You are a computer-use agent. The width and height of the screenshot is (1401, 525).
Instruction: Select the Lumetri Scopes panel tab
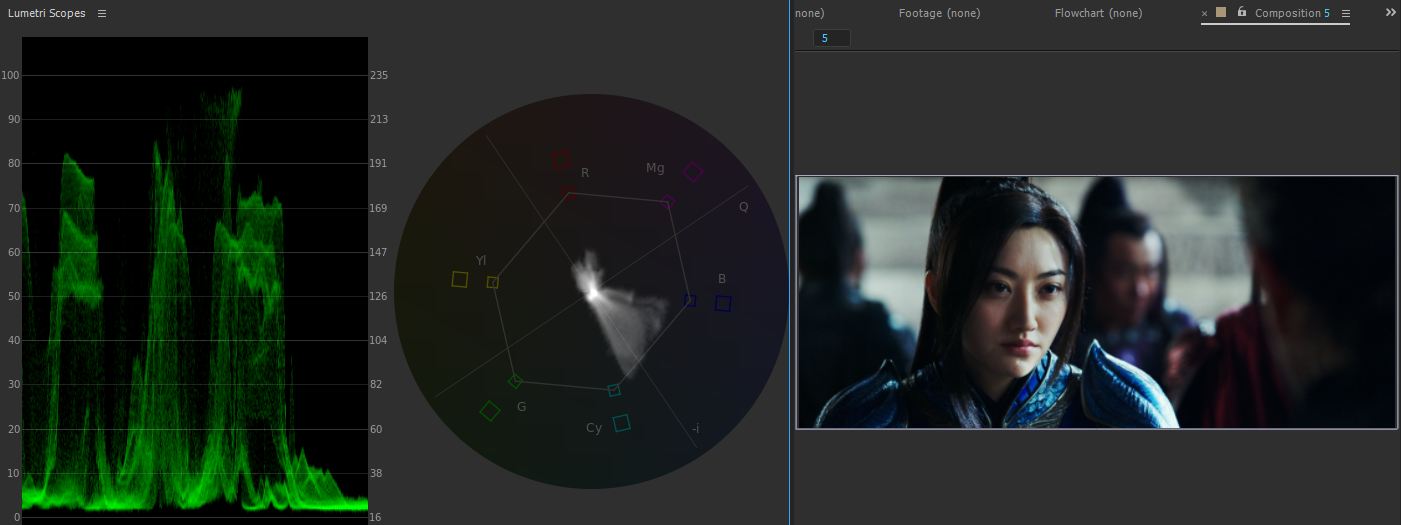click(46, 13)
